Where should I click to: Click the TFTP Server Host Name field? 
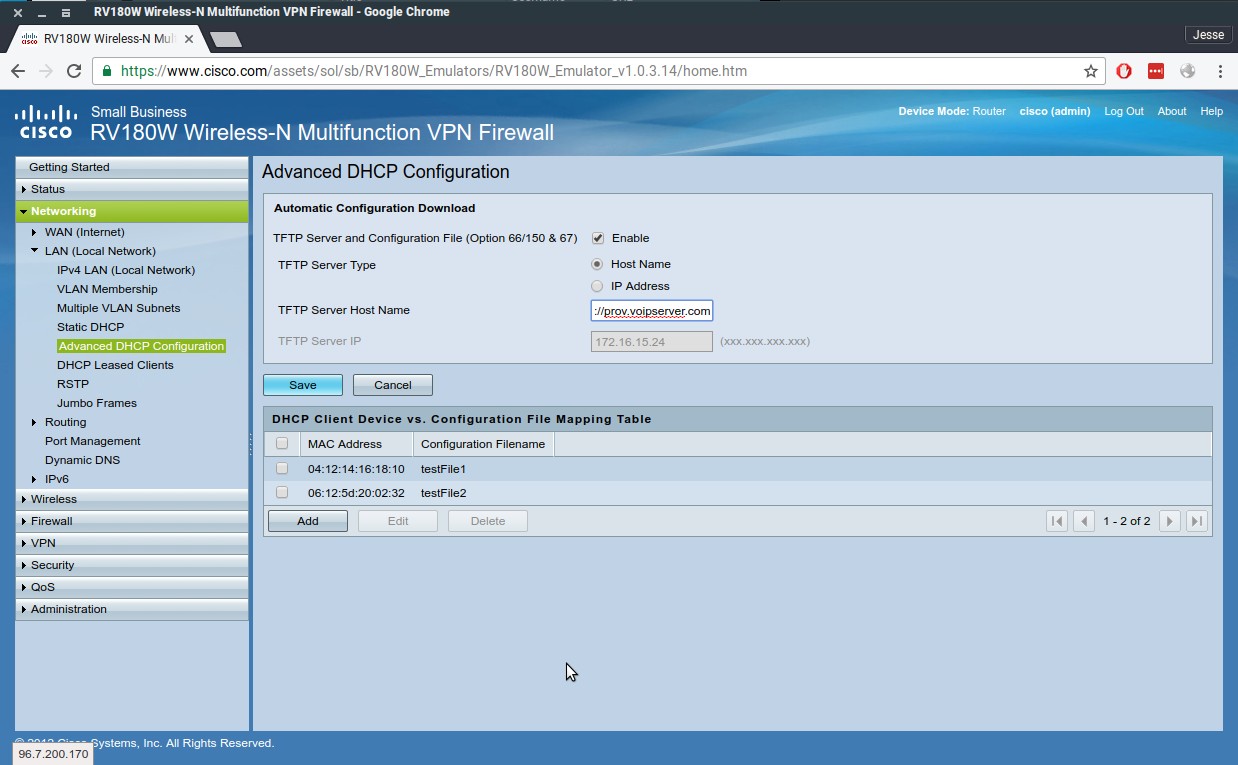652,311
